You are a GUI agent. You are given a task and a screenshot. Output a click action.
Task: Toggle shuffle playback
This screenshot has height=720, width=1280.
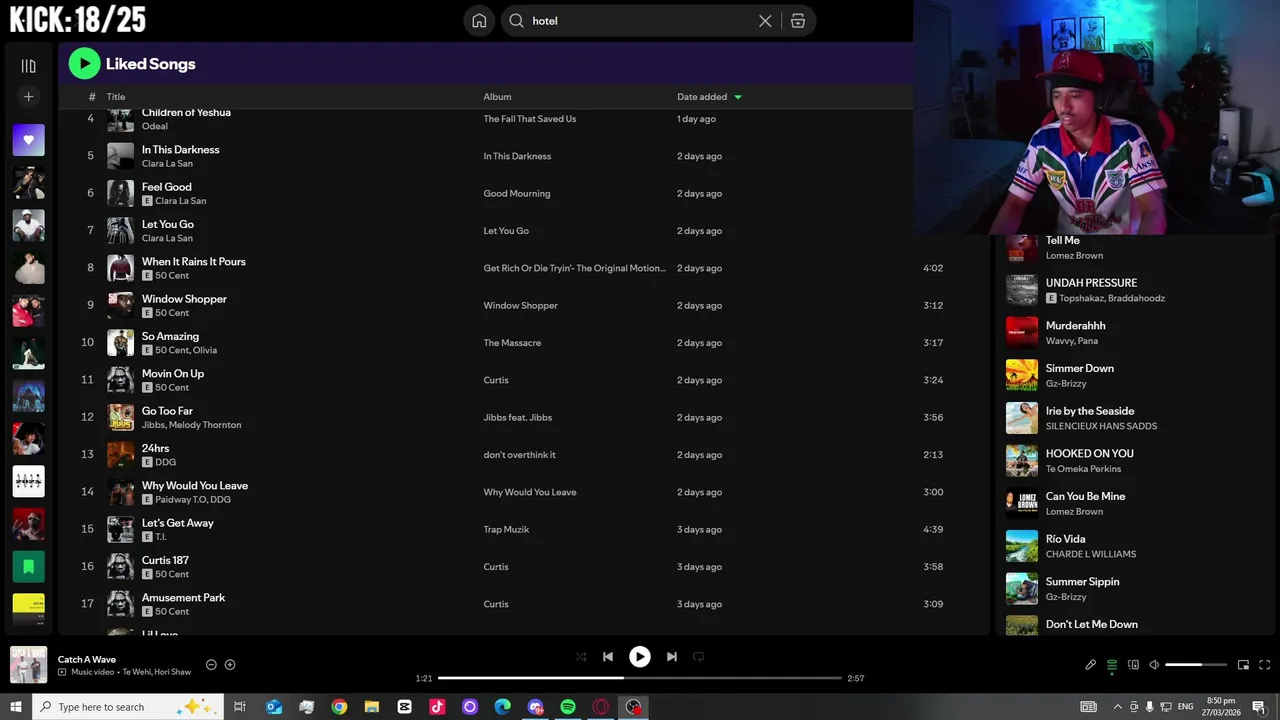click(x=581, y=657)
